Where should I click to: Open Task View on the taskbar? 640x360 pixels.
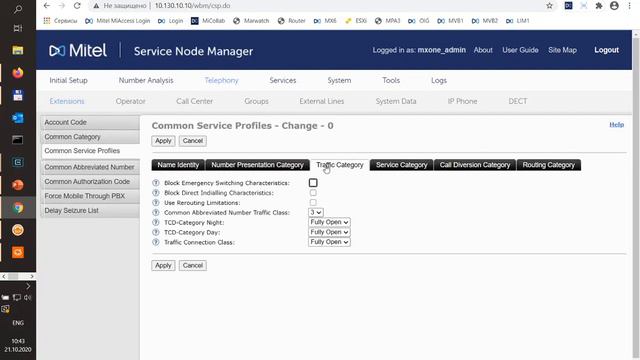(18, 28)
